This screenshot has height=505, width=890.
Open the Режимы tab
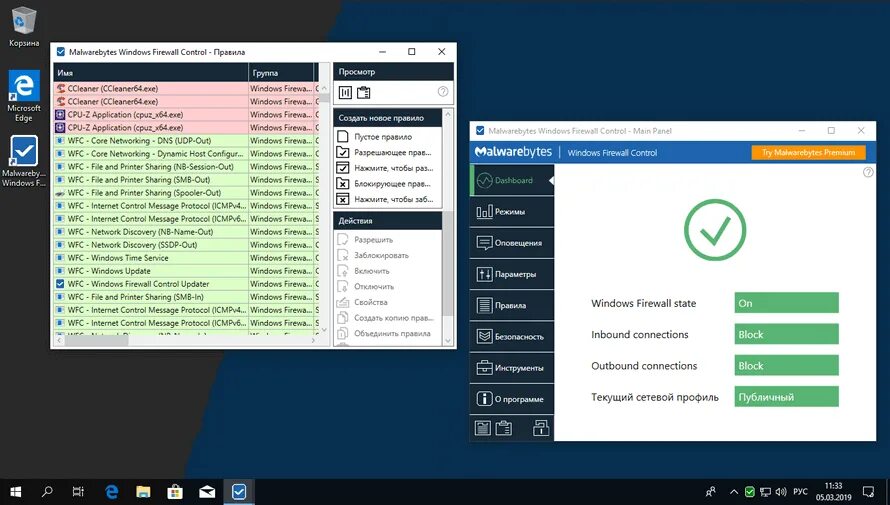tap(512, 212)
